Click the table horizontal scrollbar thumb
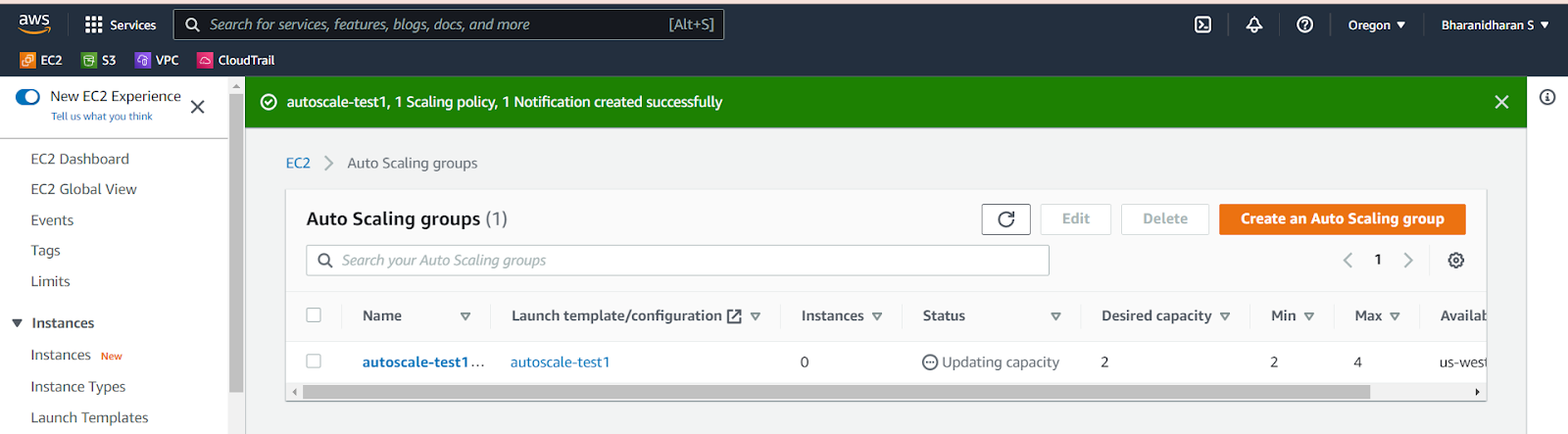The image size is (1568, 434). pos(836,392)
